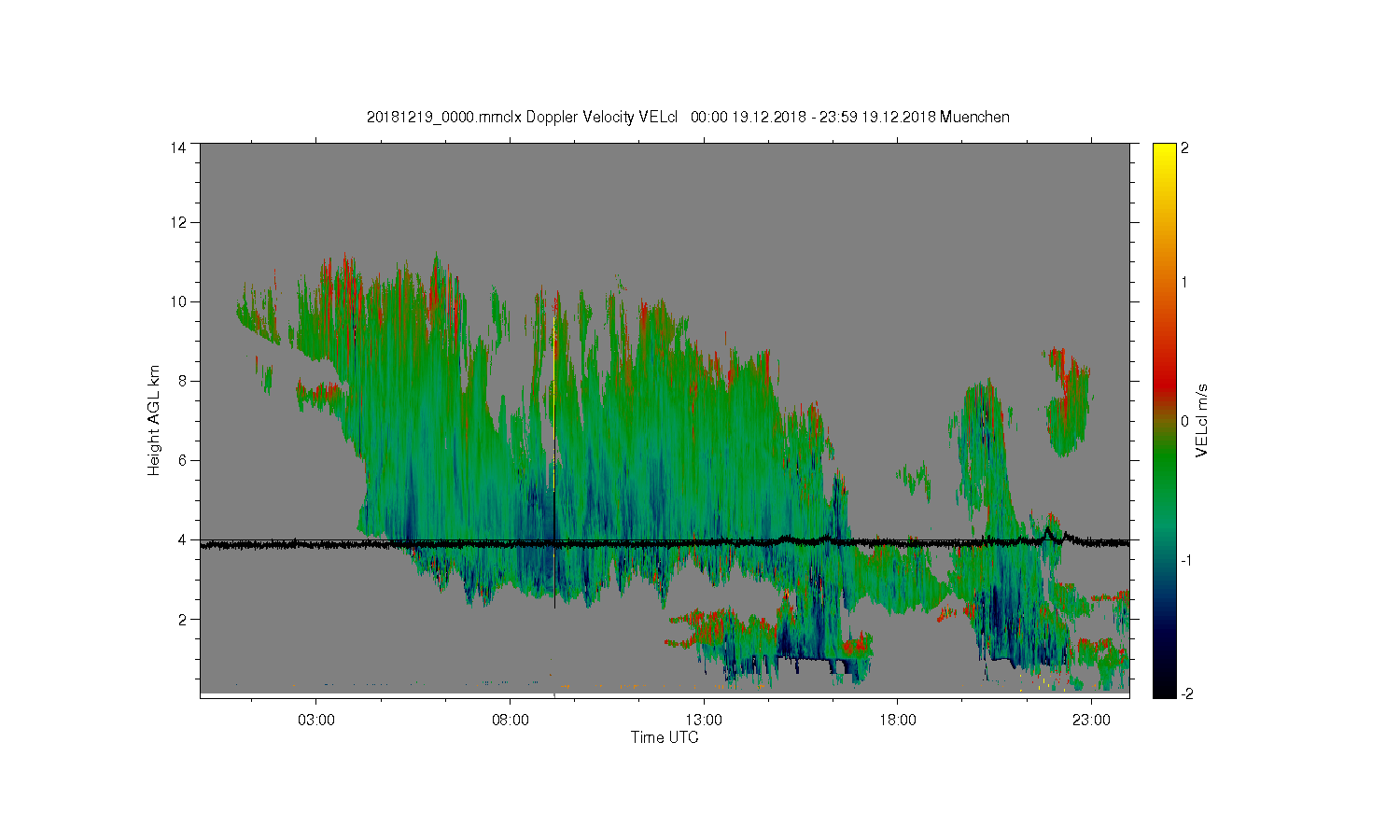
Task: Click the 23:00 time tick label
Action: 1091,721
